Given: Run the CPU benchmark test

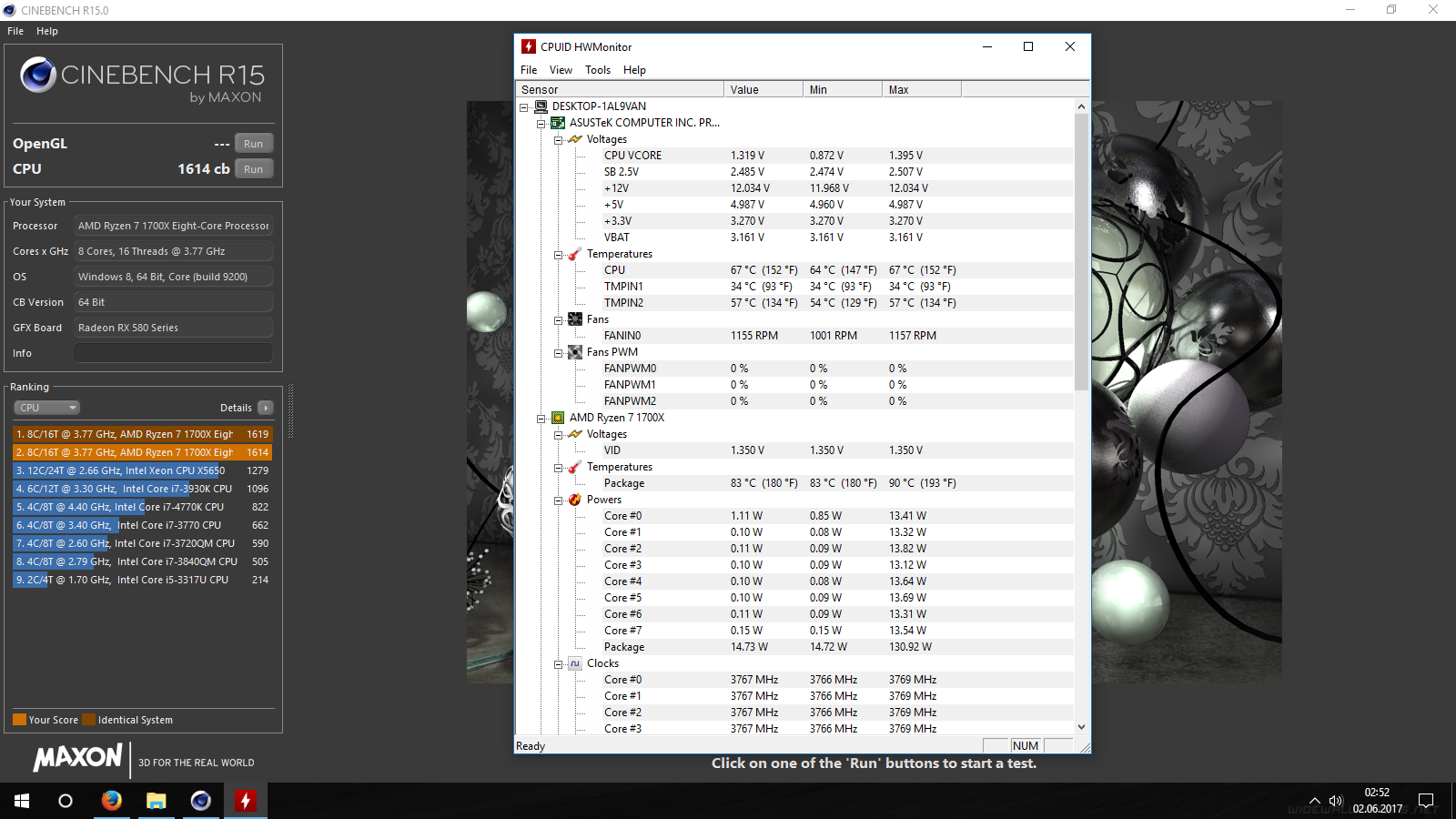Looking at the screenshot, I should [254, 169].
